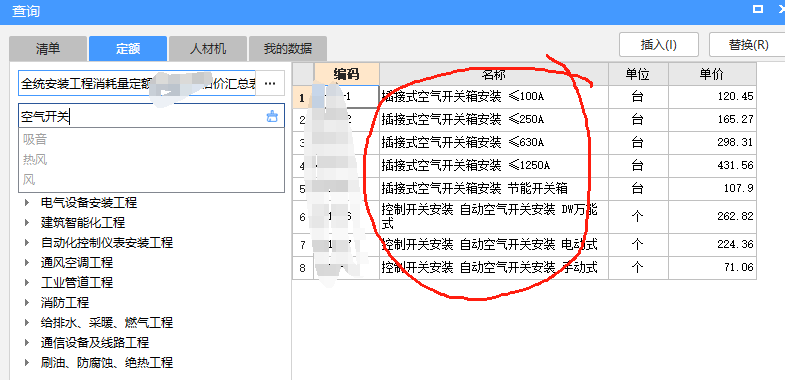Click the 插入(I) button
This screenshot has width=785, height=380.
click(659, 45)
